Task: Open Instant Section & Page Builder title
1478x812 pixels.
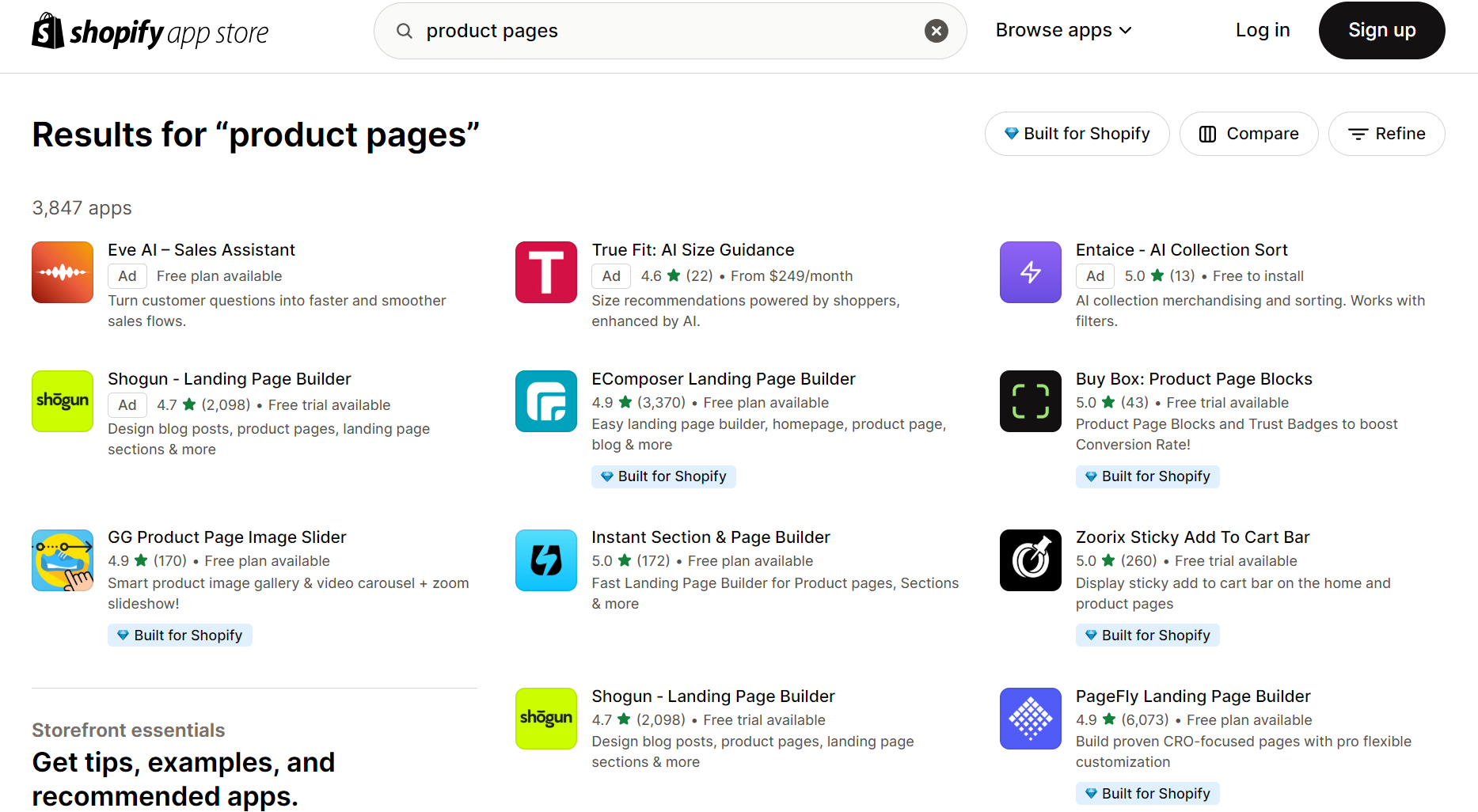Action: coord(711,537)
